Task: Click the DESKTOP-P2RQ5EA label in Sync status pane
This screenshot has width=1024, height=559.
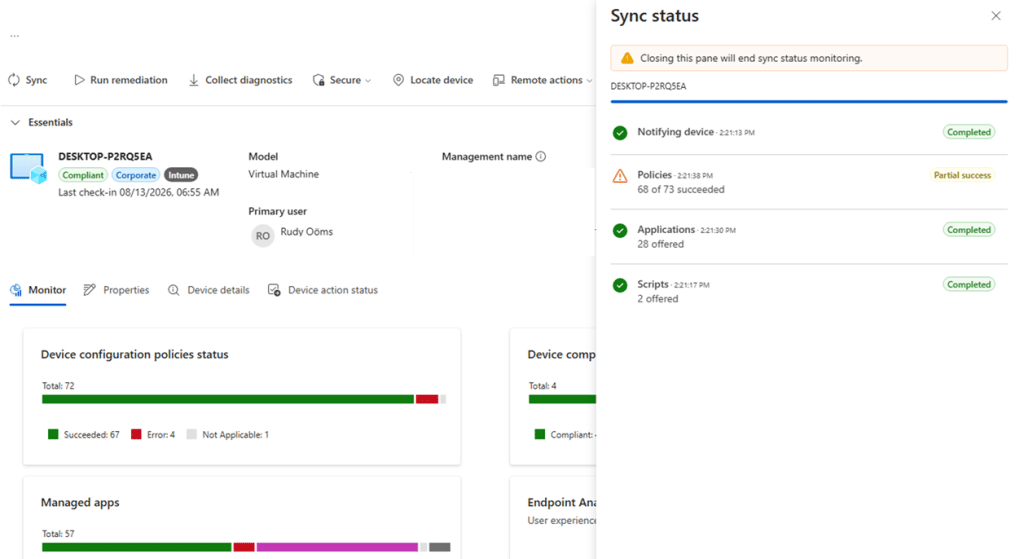Action: pos(648,86)
